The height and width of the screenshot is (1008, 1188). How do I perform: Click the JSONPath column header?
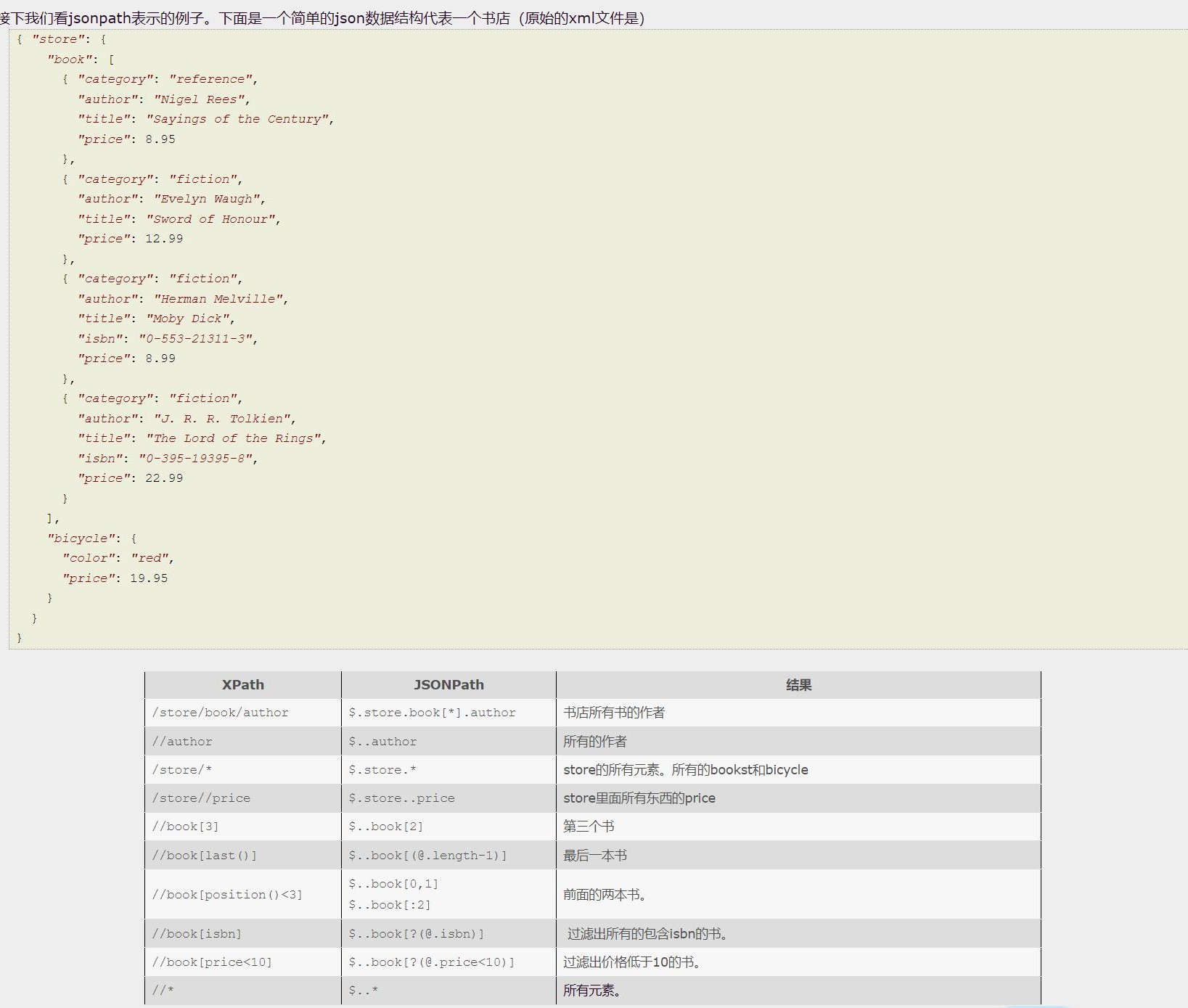point(448,685)
